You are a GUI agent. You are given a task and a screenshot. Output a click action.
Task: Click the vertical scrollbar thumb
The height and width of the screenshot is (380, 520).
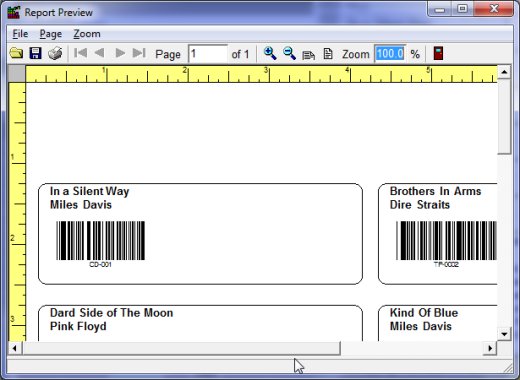pos(504,117)
